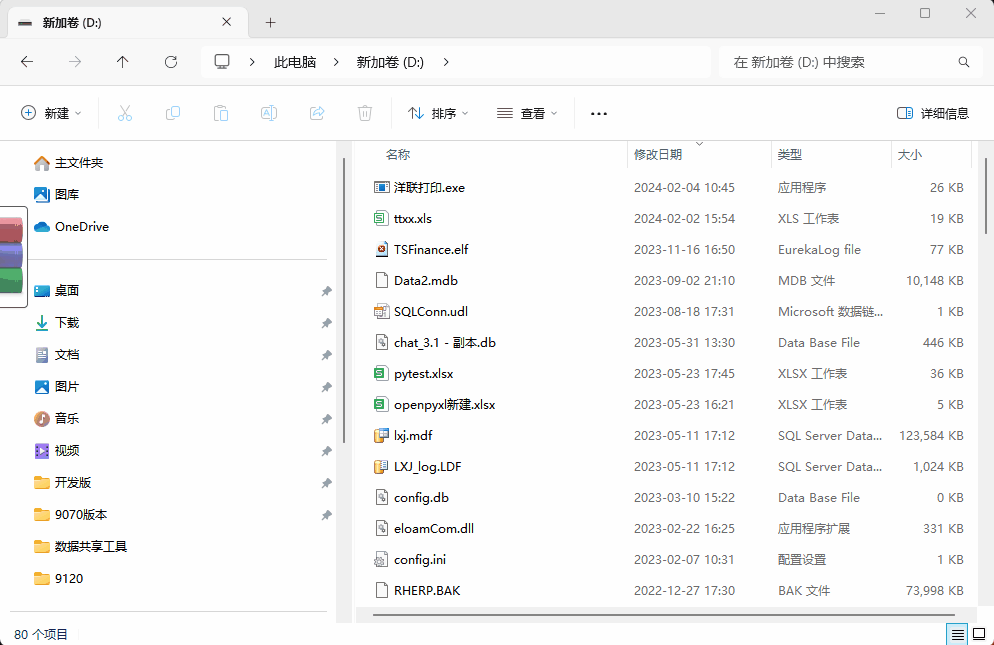Expand the 排序 sort dropdown
Screen dimensions: 994x645
(x=438, y=113)
